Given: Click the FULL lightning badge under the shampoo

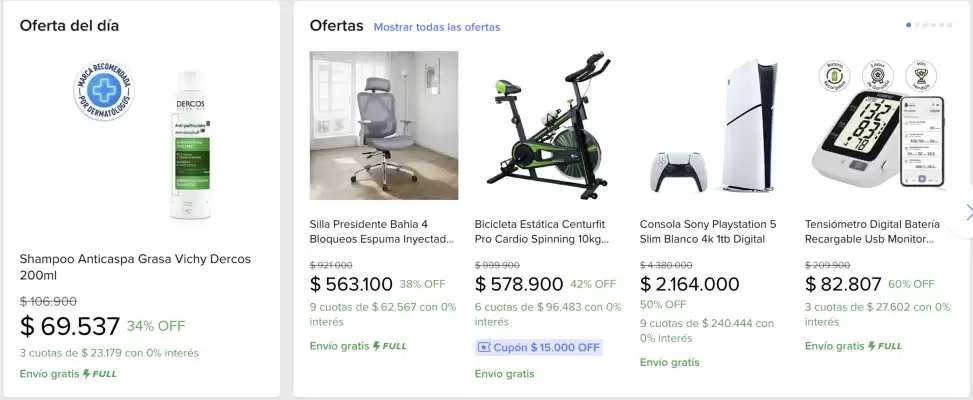Looking at the screenshot, I should (x=99, y=374).
